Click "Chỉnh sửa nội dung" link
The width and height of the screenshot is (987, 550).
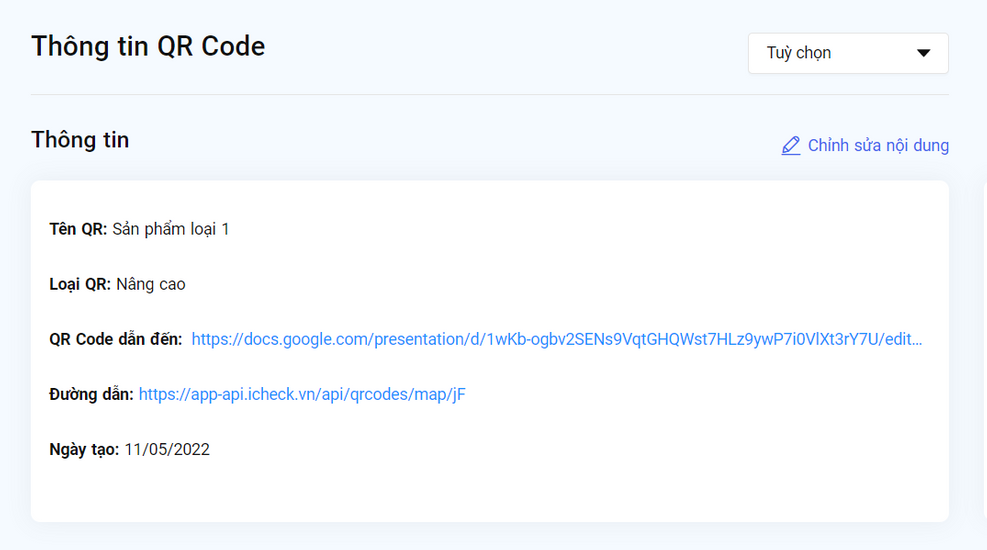click(x=878, y=146)
